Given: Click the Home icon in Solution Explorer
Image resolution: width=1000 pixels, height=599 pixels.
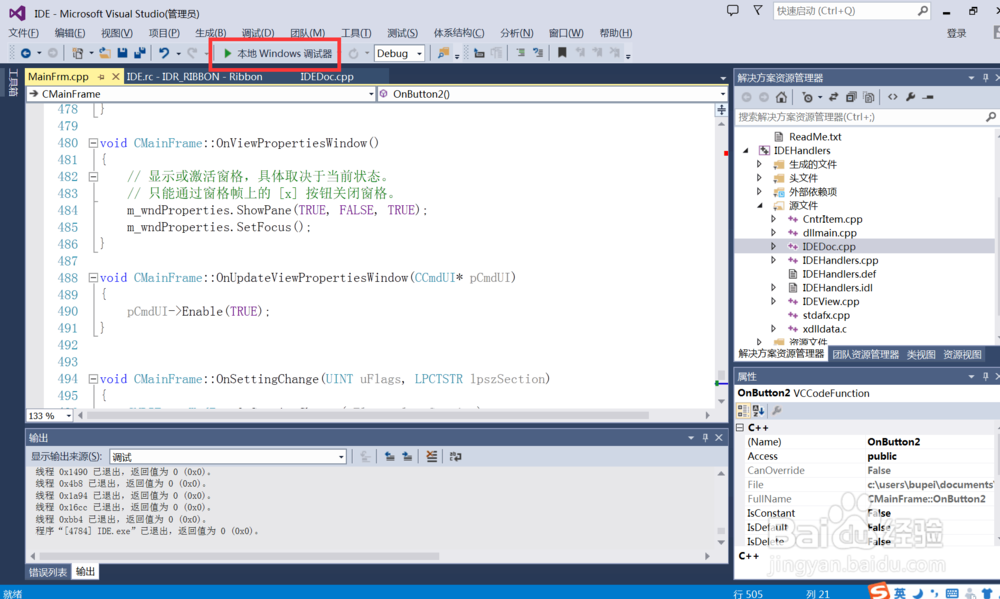Looking at the screenshot, I should point(780,97).
